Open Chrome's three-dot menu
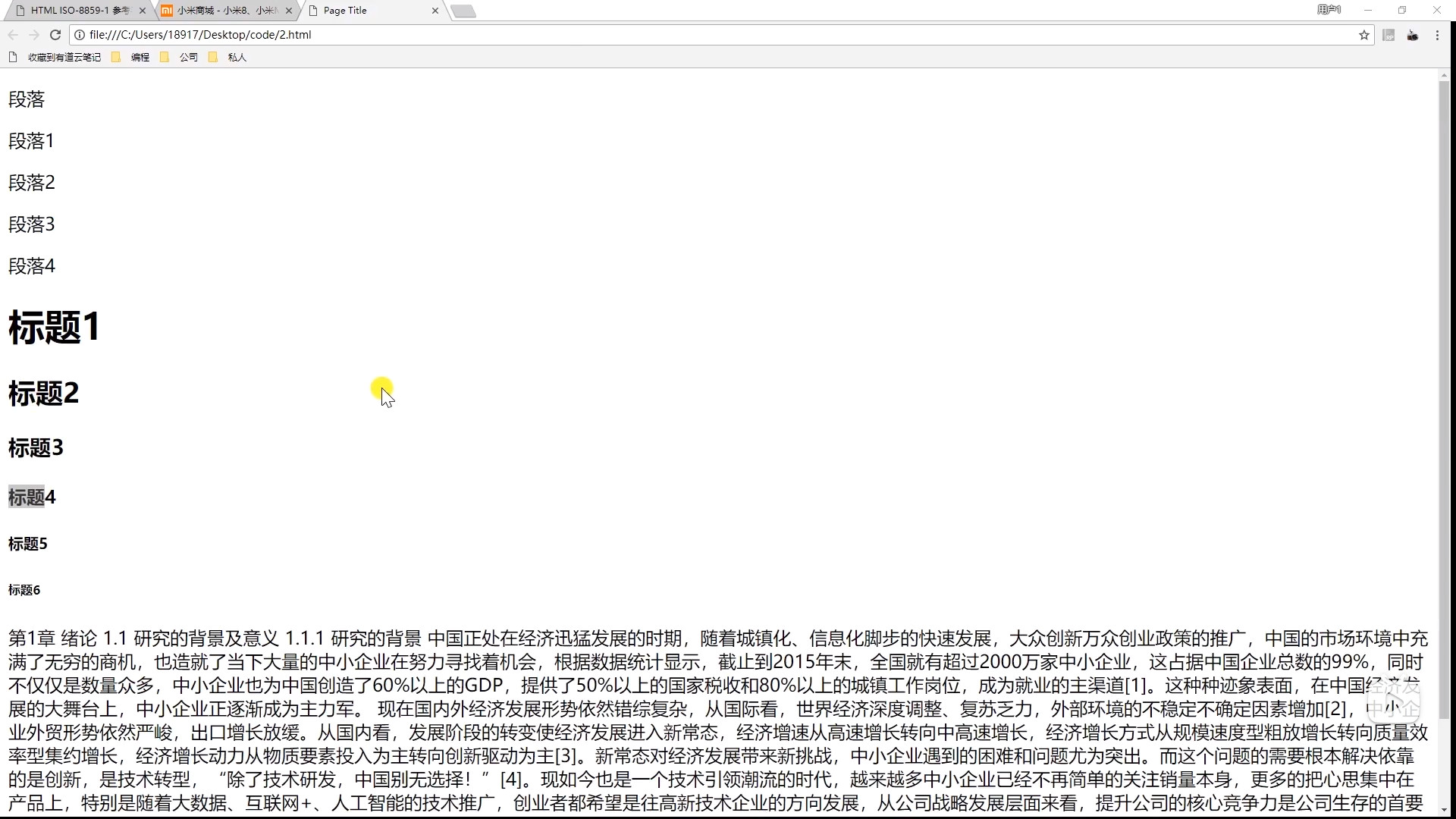This screenshot has width=1456, height=819. pos(1437,35)
